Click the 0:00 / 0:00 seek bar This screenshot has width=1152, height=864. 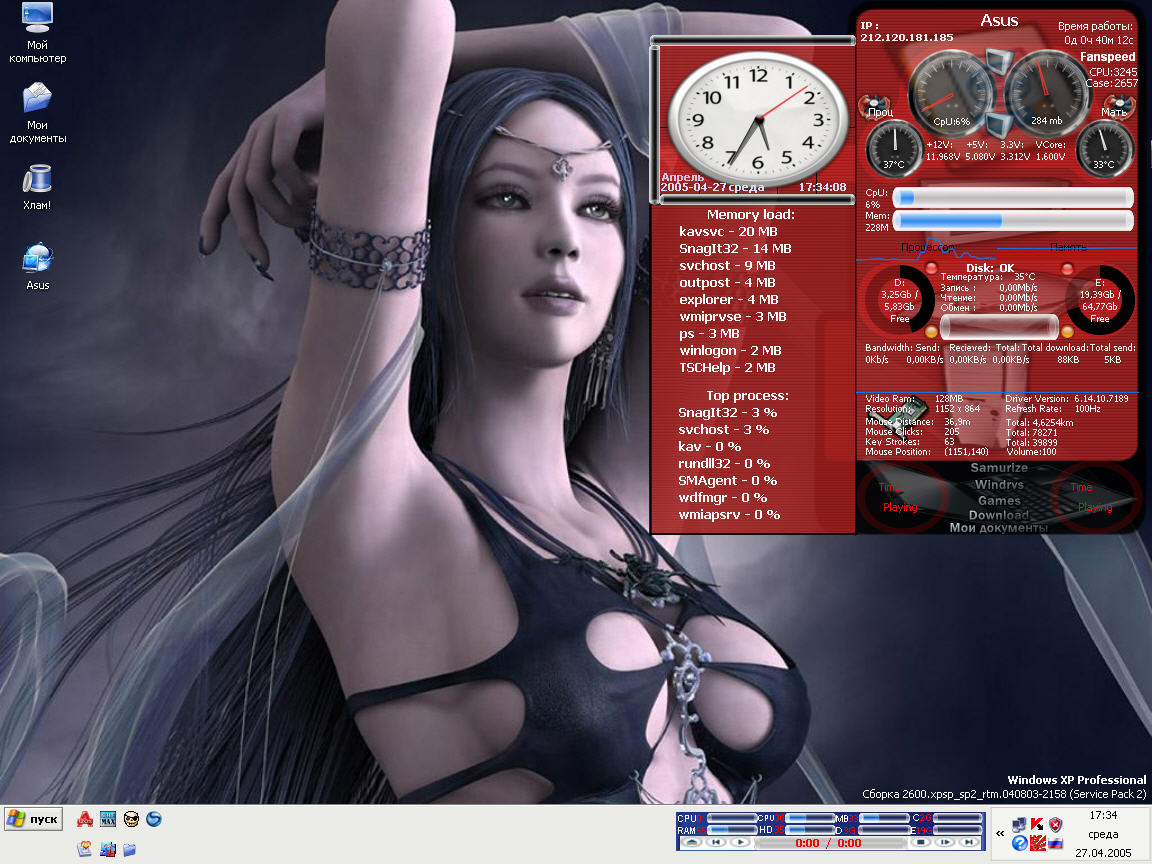point(830,843)
